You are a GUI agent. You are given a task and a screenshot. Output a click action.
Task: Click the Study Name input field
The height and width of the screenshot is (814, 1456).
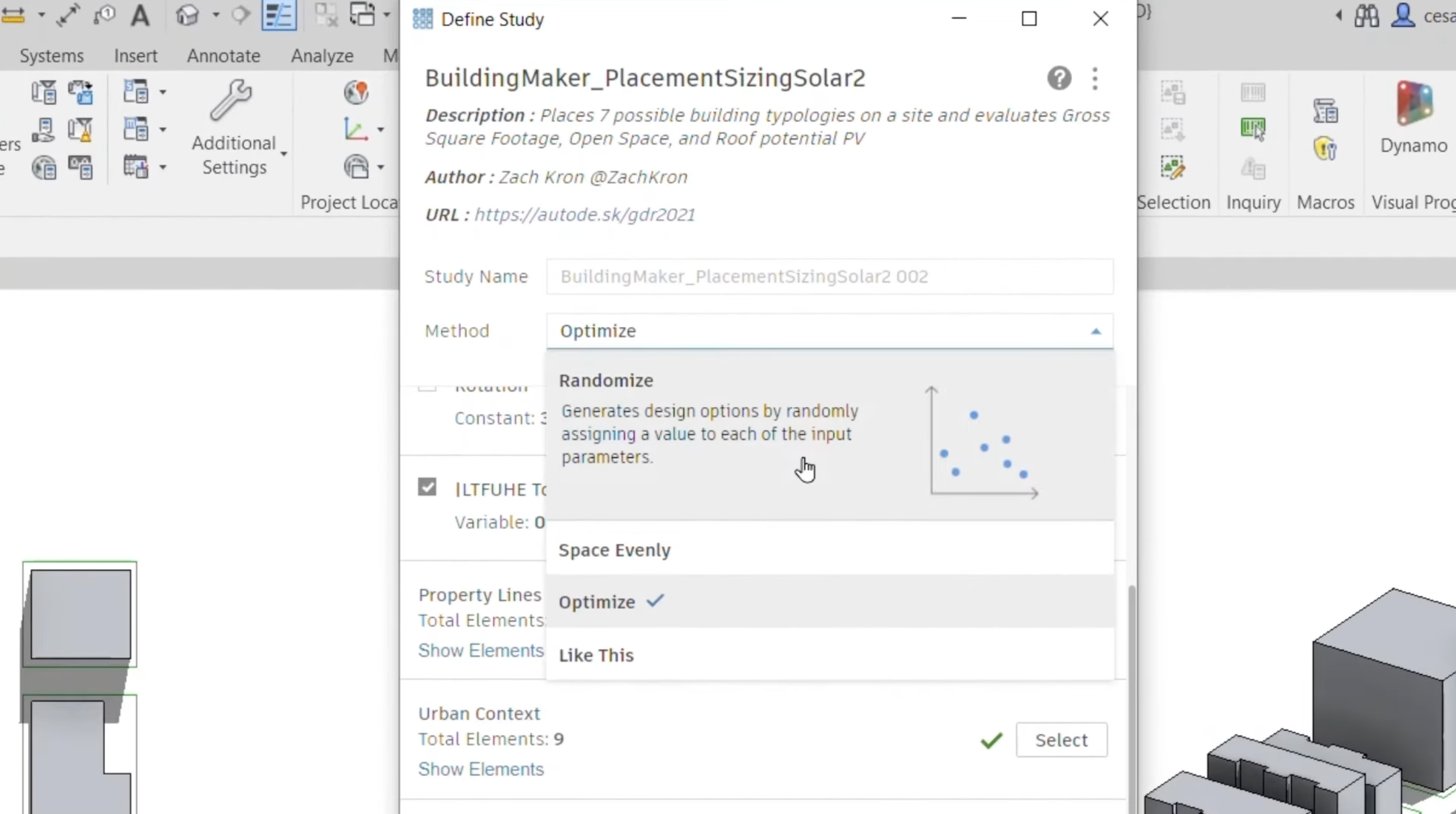tap(829, 276)
